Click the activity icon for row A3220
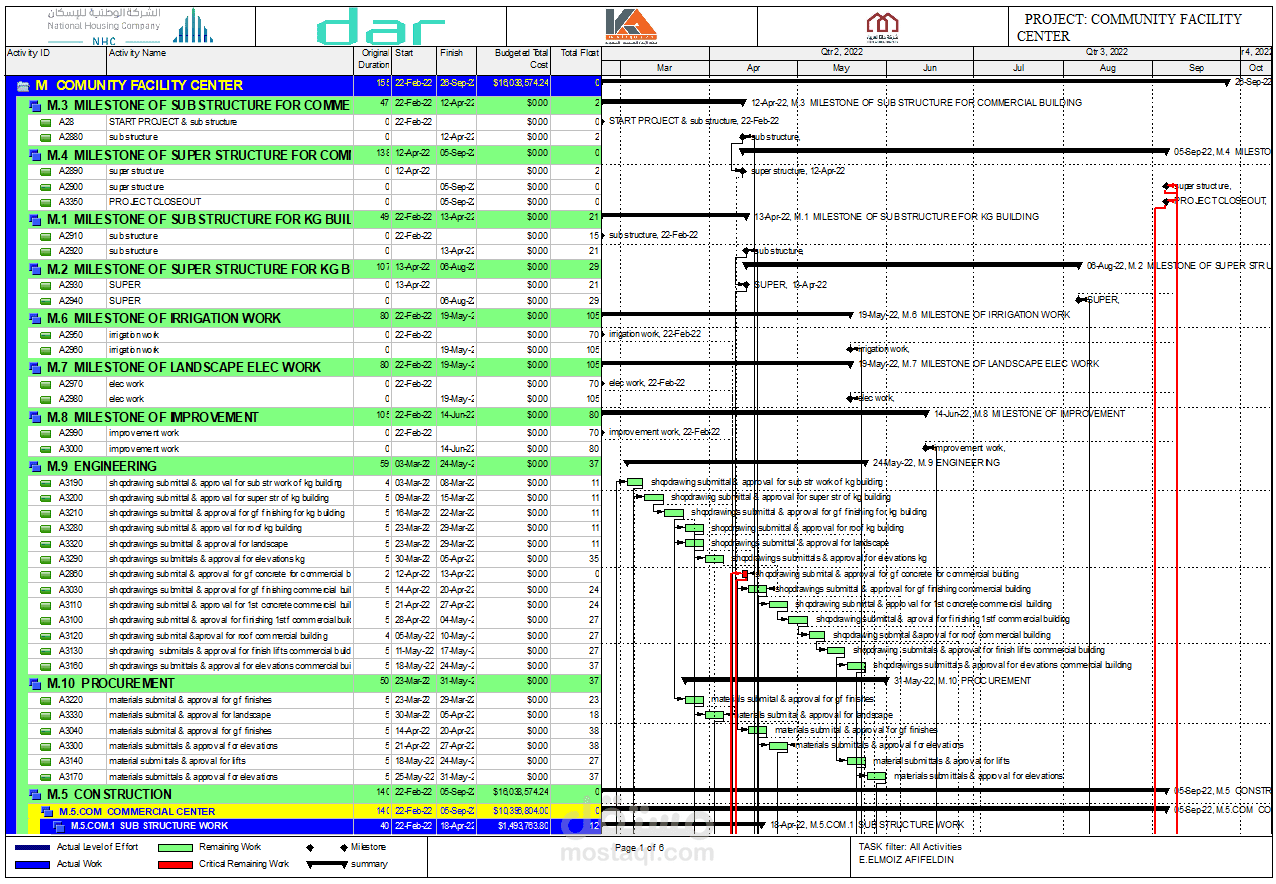 (x=45, y=700)
